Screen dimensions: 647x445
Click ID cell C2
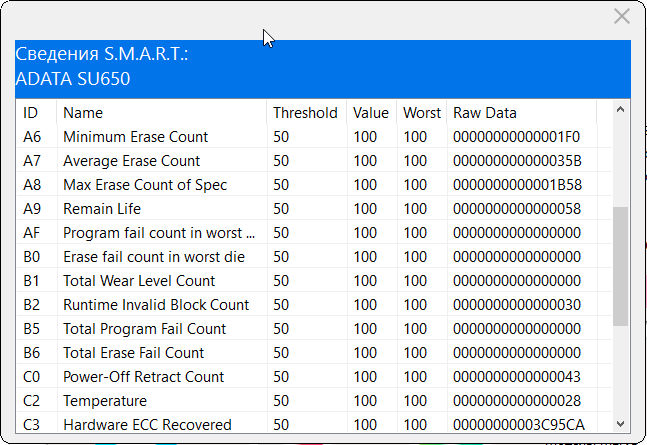[x=31, y=400]
